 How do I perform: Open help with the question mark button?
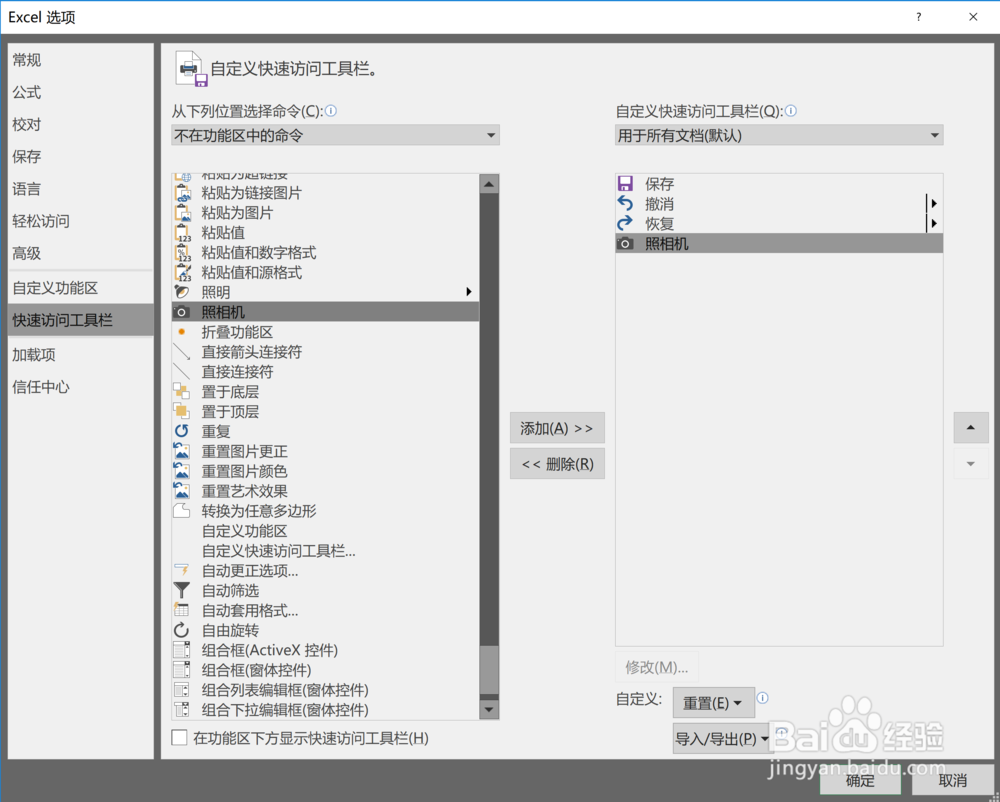pyautogui.click(x=918, y=17)
